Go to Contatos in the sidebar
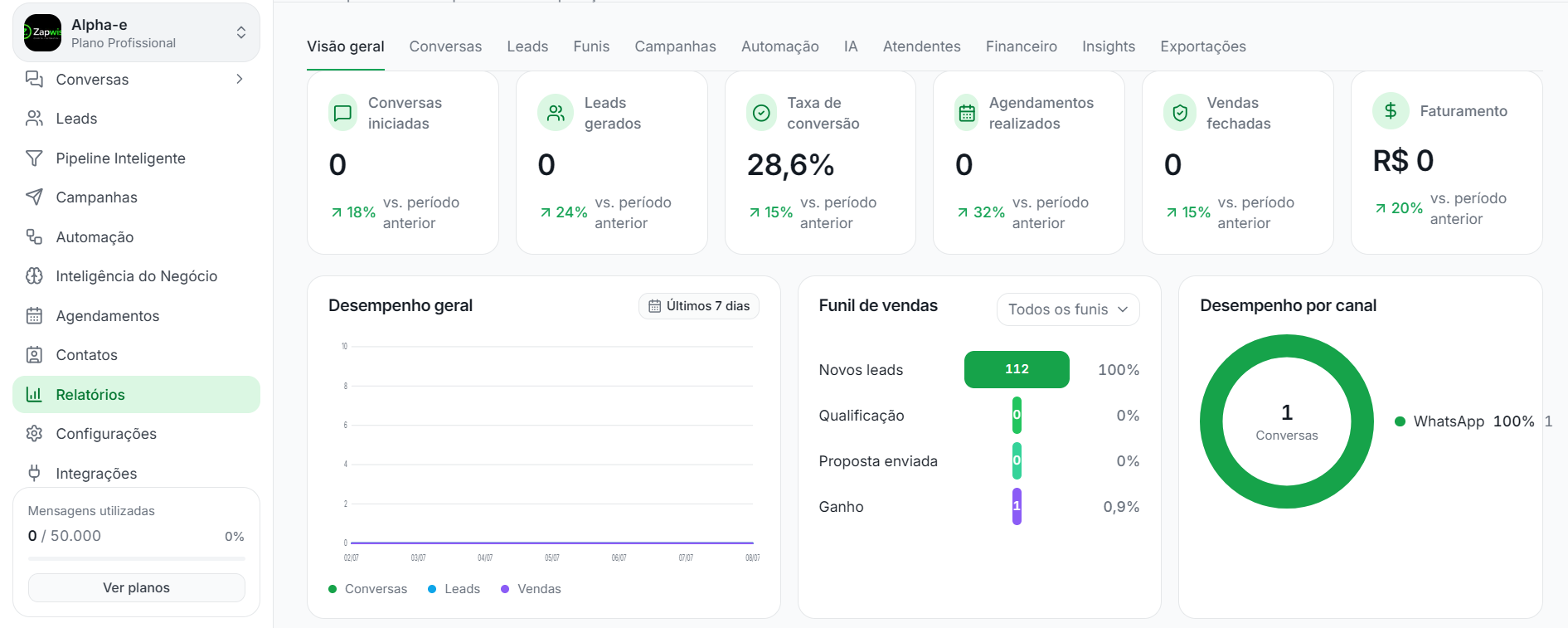Image resolution: width=1568 pixels, height=628 pixels. (x=136, y=355)
